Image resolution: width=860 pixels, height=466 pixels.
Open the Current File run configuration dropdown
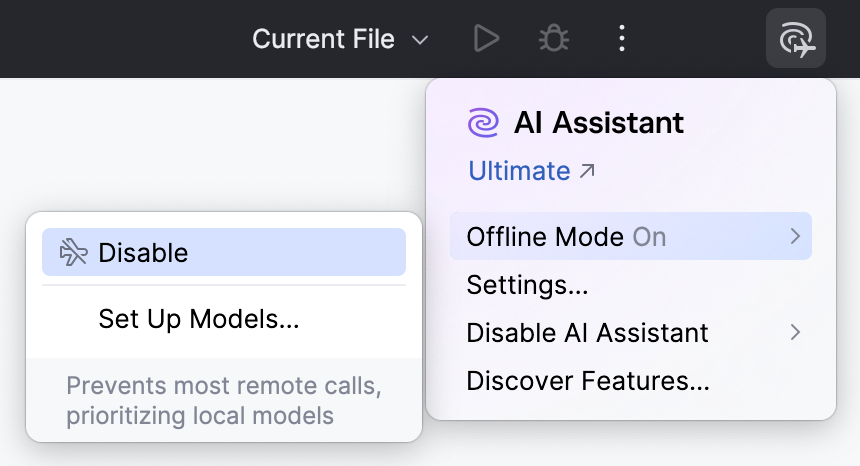324,39
